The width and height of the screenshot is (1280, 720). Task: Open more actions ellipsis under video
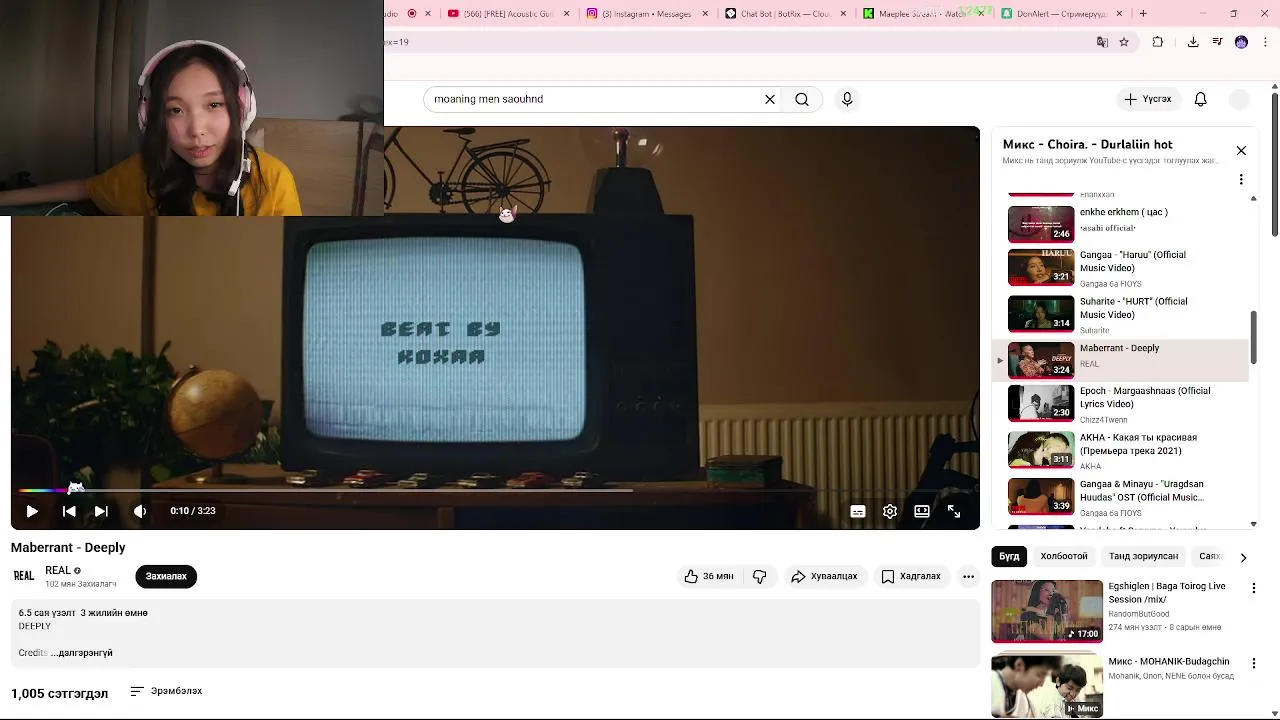[968, 576]
